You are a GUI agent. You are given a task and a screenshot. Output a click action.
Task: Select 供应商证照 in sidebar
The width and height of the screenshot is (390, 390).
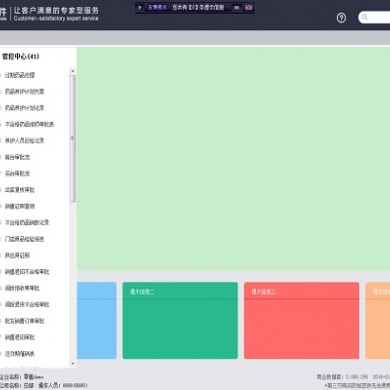[17, 255]
